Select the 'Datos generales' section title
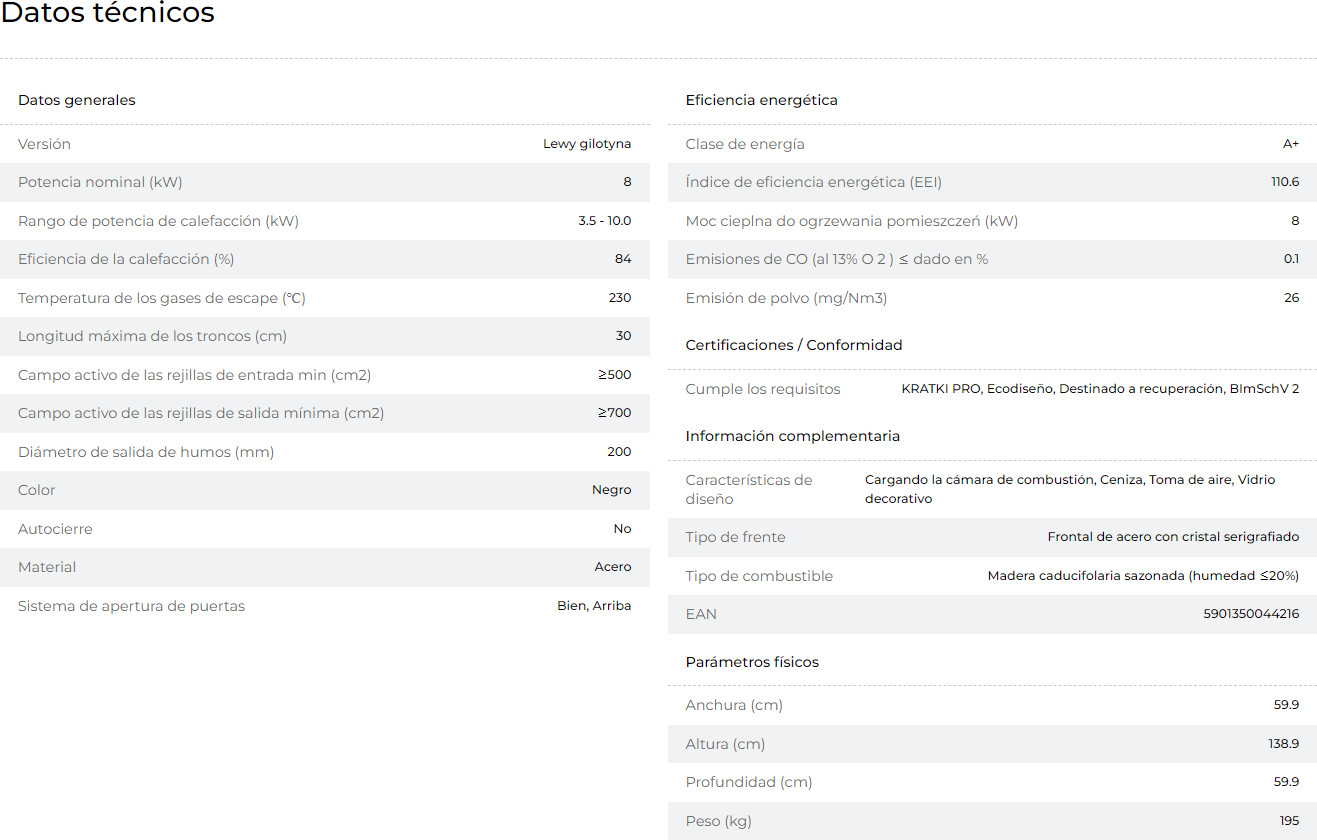This screenshot has width=1317, height=840. tap(77, 100)
